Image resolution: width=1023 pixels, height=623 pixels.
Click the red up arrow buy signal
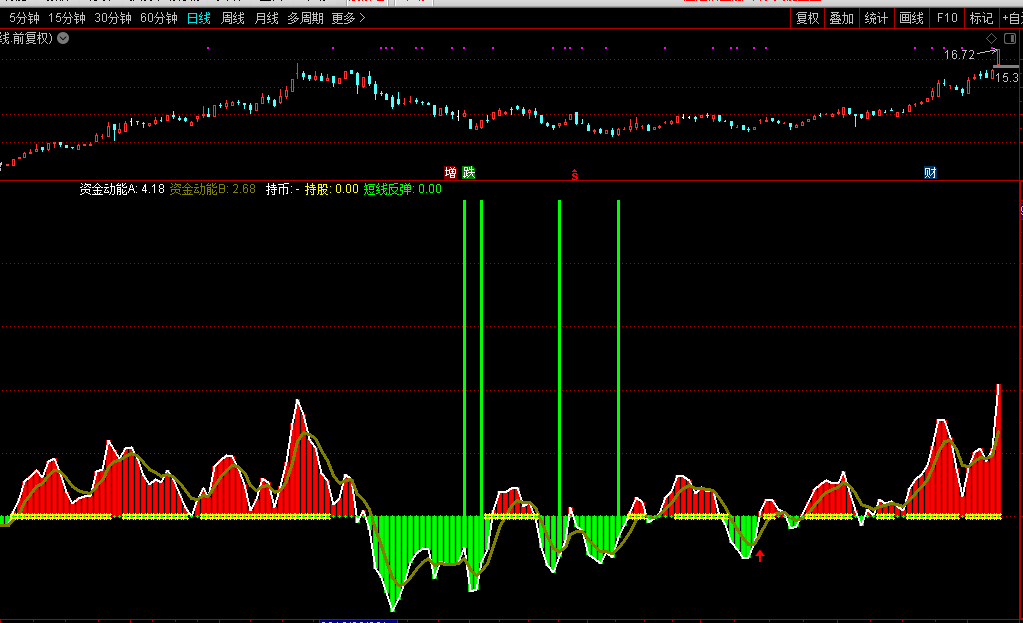pyautogui.click(x=760, y=555)
